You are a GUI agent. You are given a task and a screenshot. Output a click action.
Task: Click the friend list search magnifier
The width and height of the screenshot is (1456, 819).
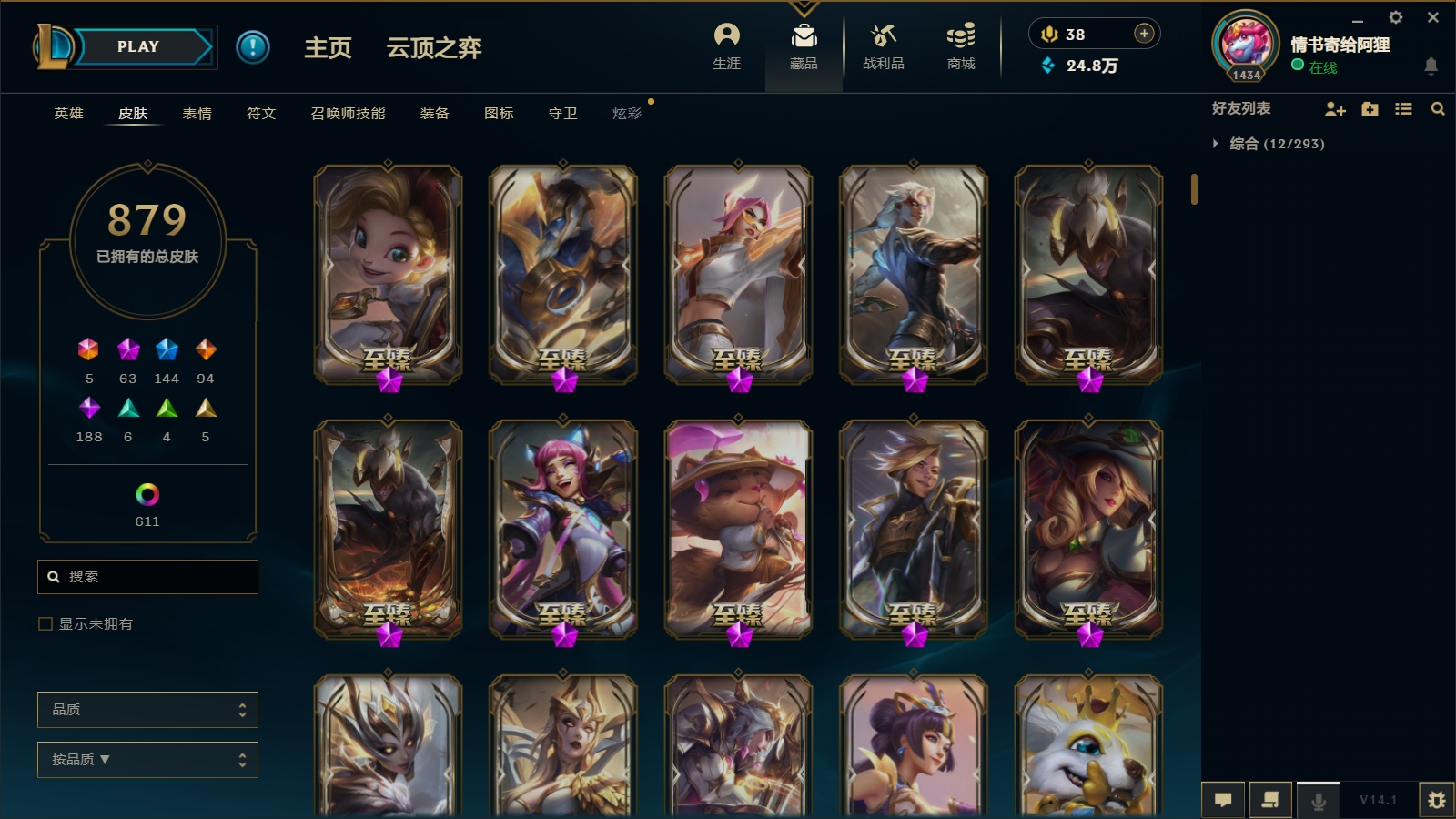(1438, 109)
